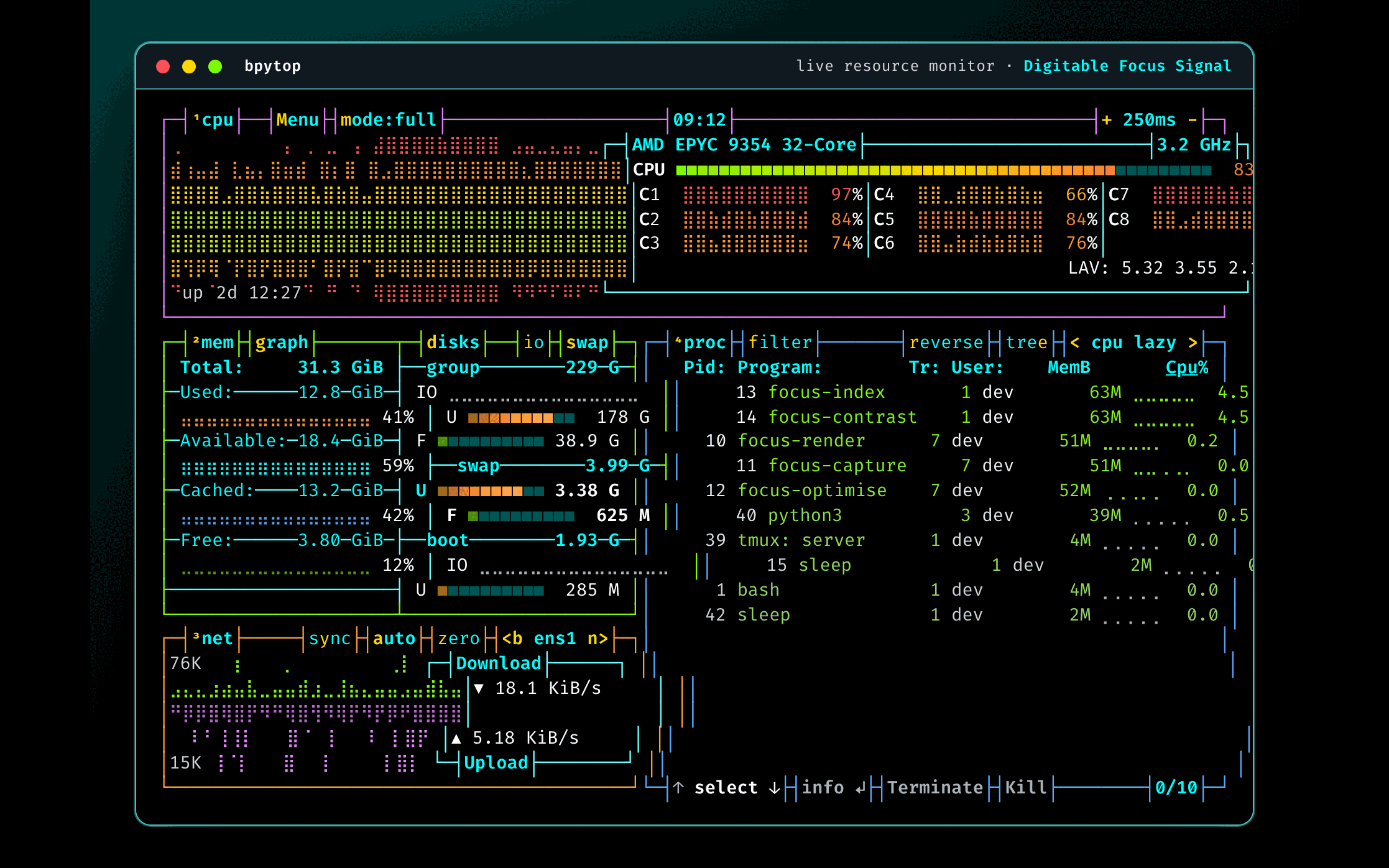Toggle the net box header
Screen dimensions: 1389x868
213,638
